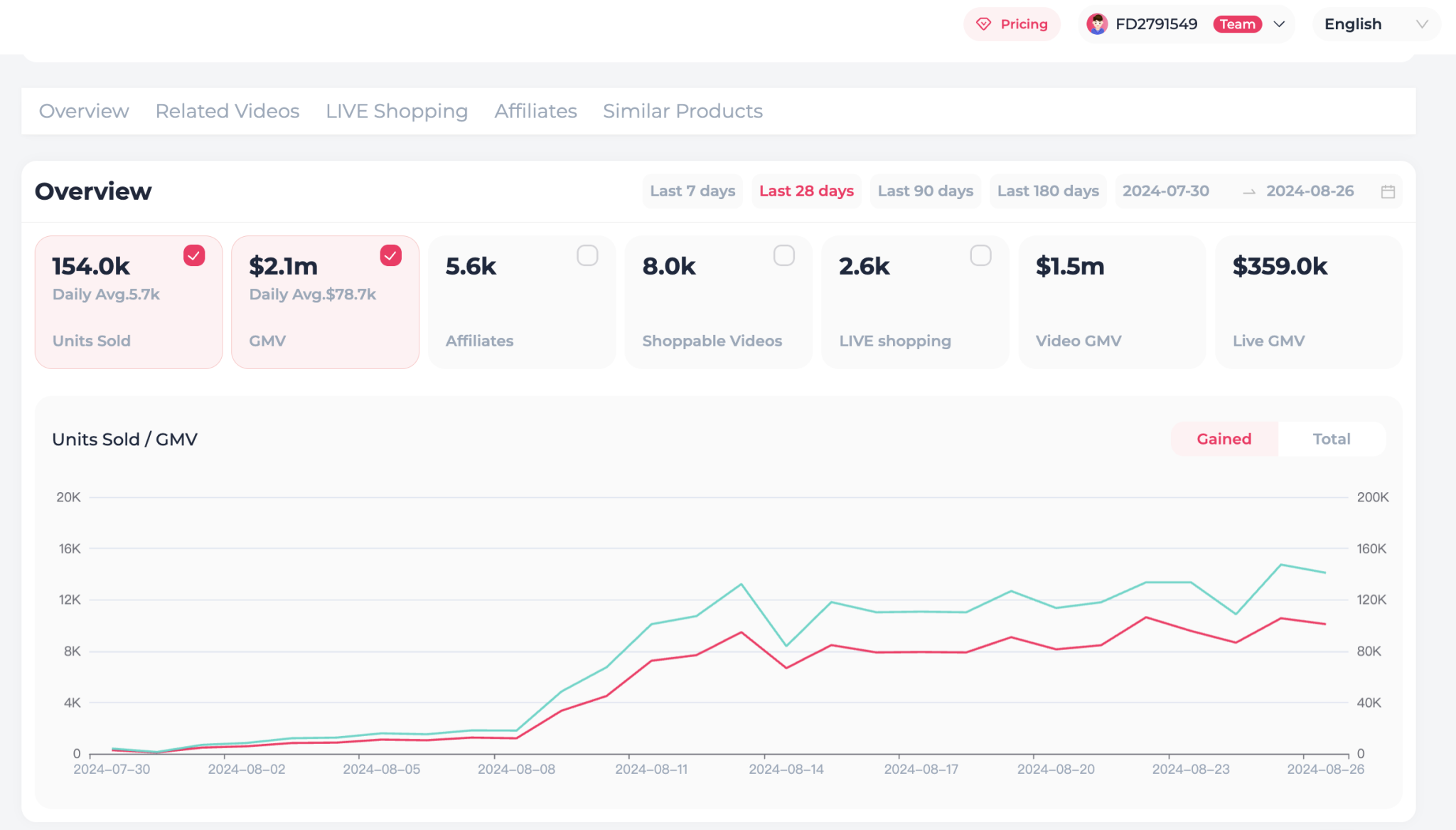Click the diamond icon beside Pricing
Viewport: 1456px width, 830px height.
(983, 24)
